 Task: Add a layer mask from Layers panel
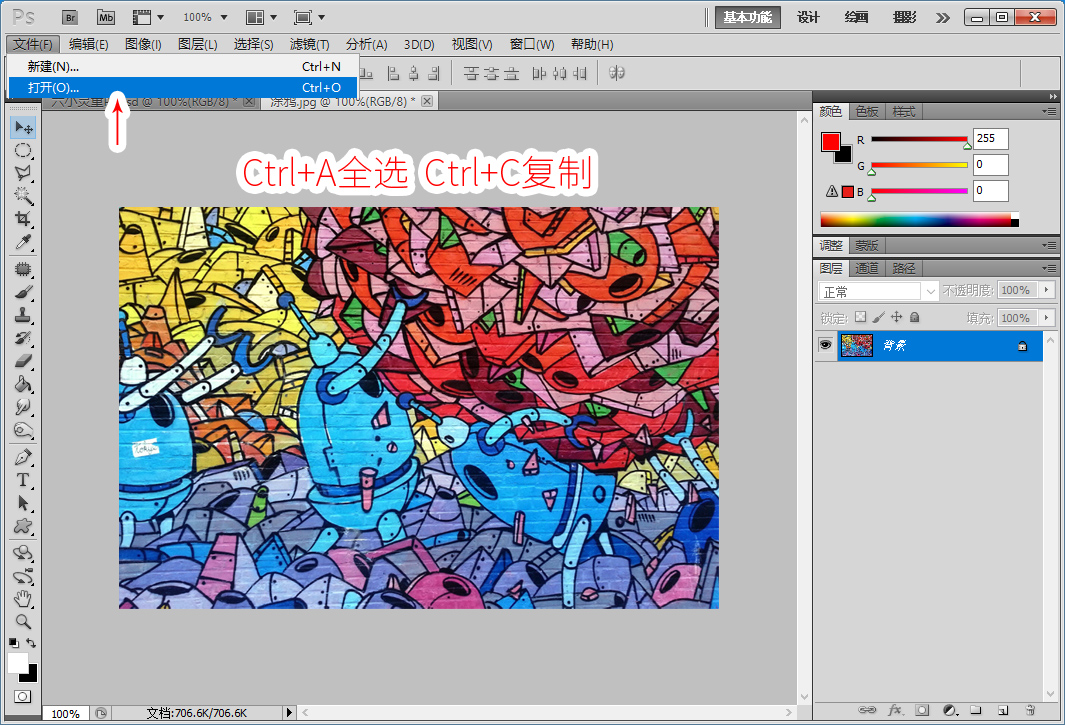tap(922, 710)
